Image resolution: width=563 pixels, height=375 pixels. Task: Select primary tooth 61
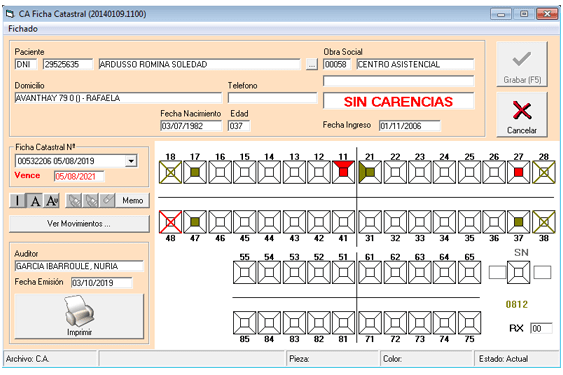pos(370,273)
